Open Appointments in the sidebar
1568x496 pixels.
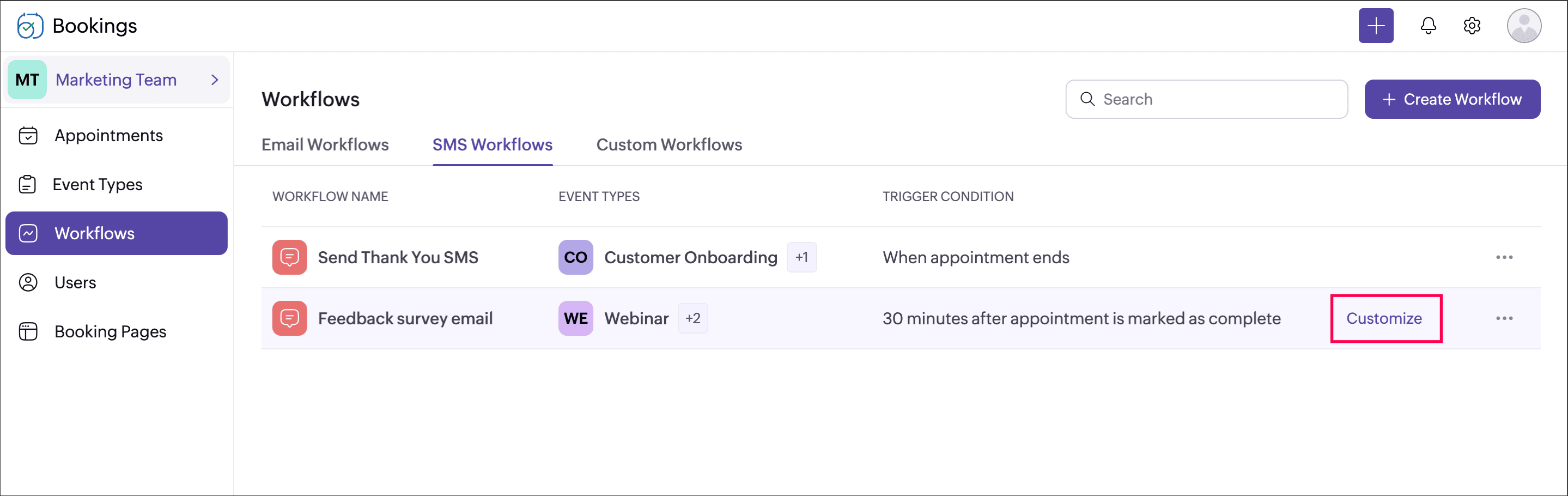pyautogui.click(x=108, y=136)
